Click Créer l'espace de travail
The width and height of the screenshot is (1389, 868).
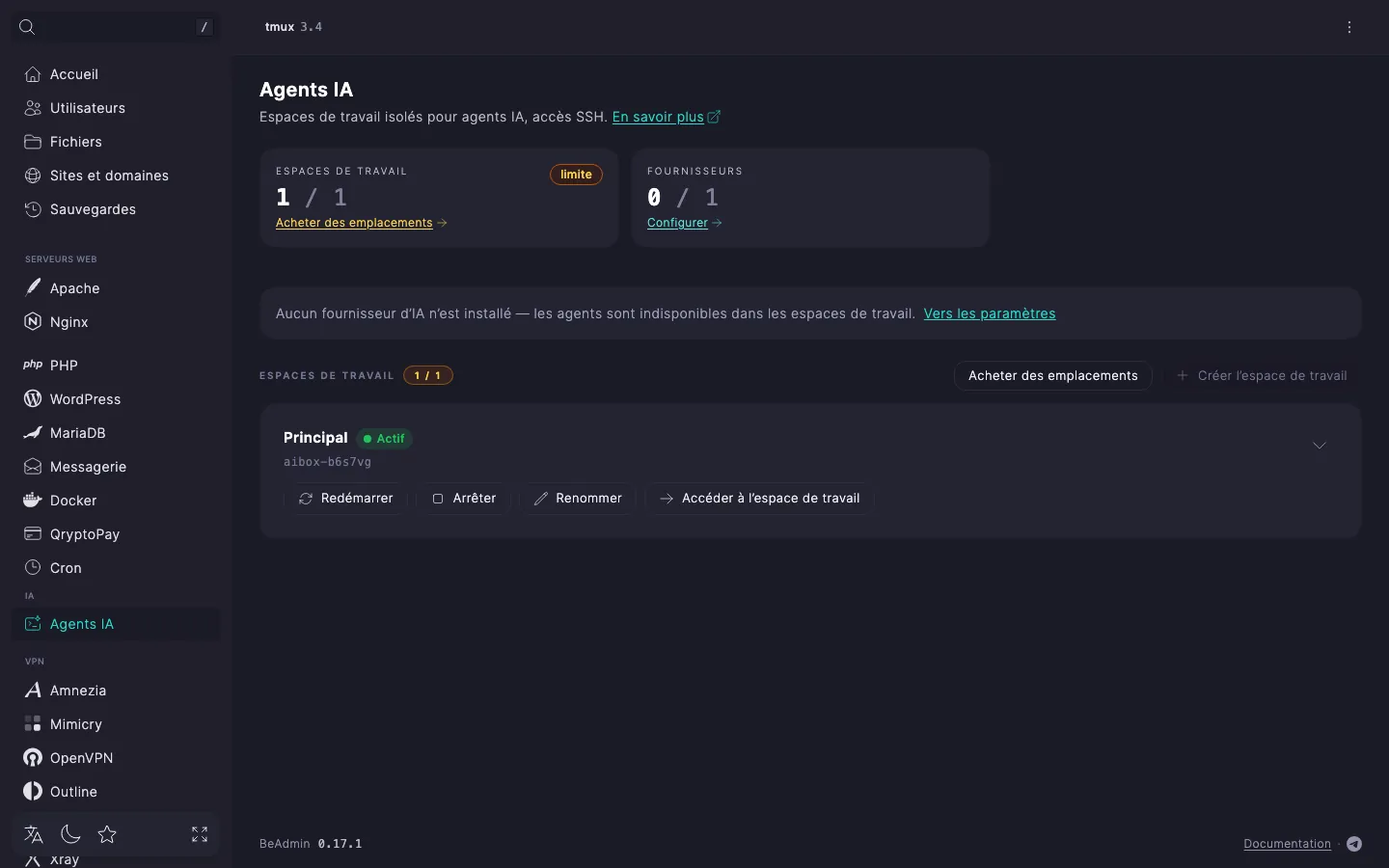[x=1262, y=375]
